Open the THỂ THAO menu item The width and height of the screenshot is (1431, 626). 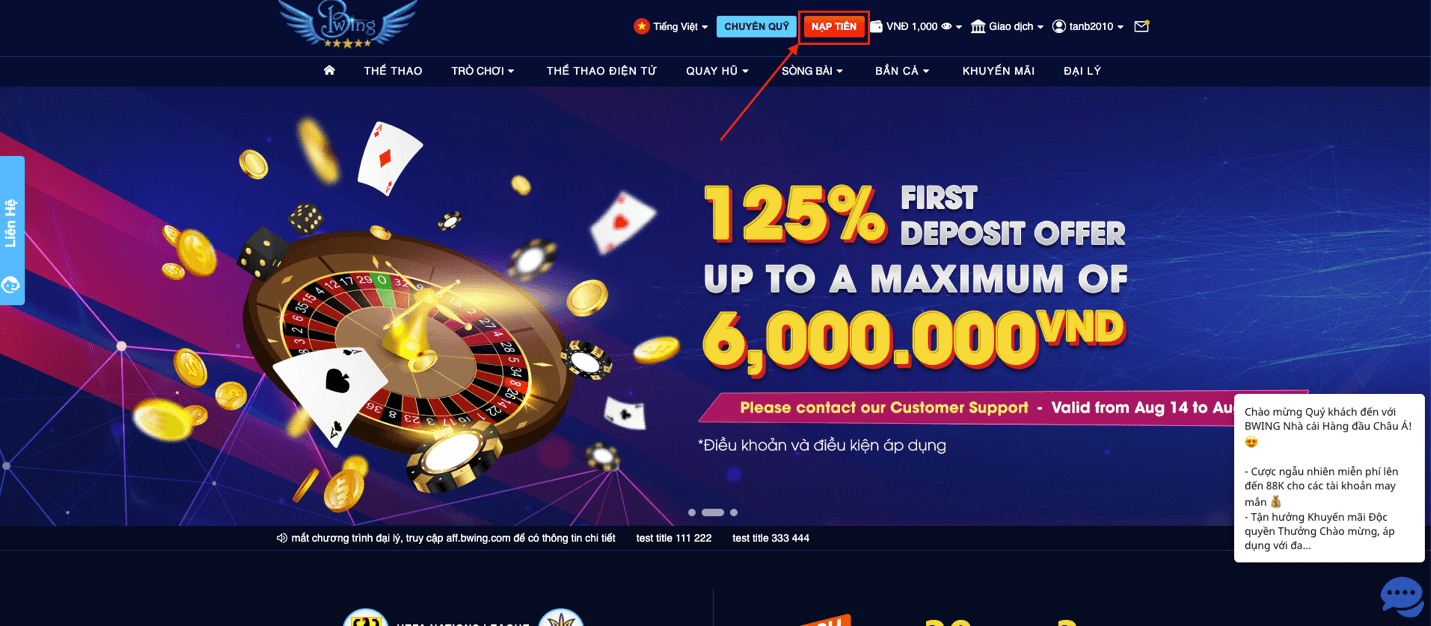[x=393, y=71]
